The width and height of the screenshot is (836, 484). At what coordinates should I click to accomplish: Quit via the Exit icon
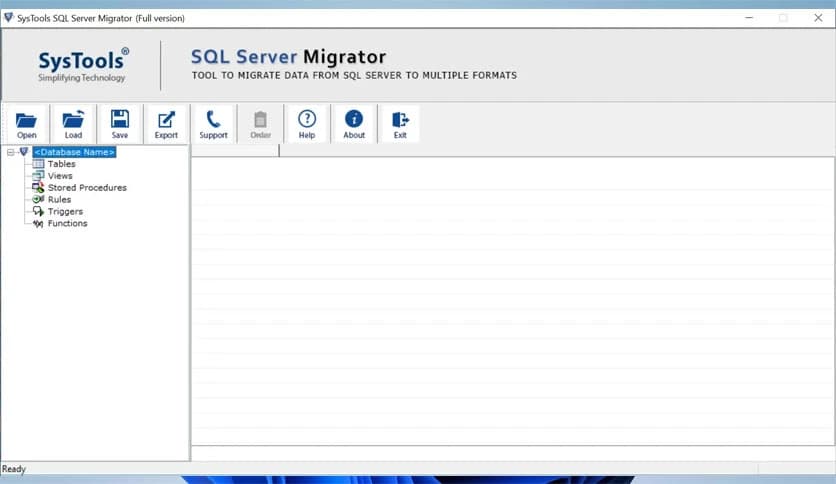pyautogui.click(x=400, y=124)
